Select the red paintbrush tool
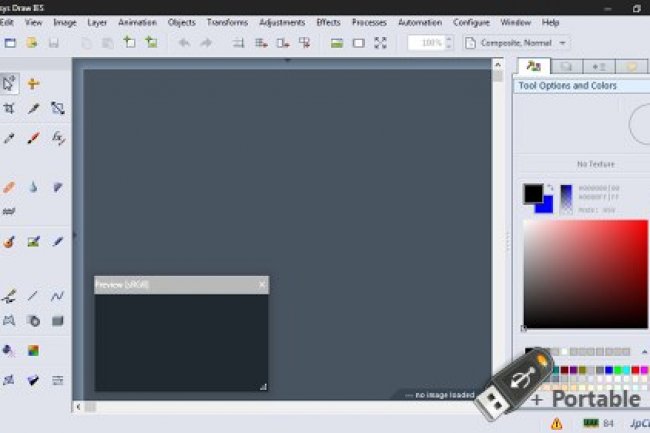This screenshot has height=433, width=650. coord(33,137)
